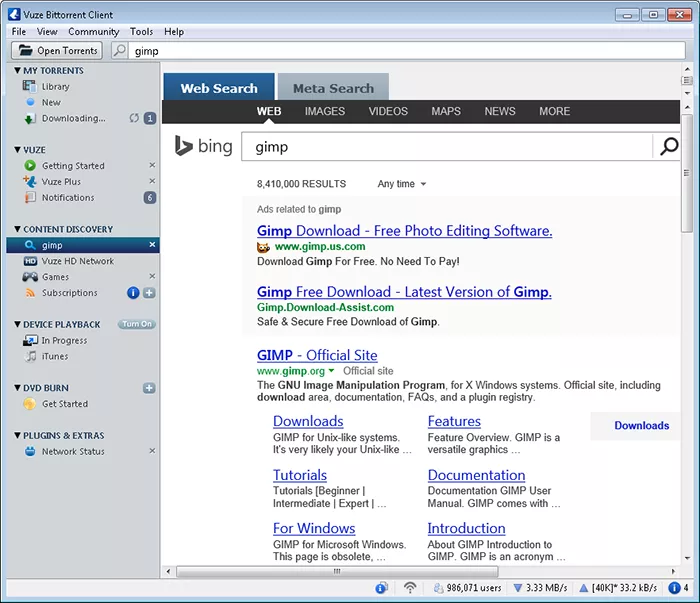The height and width of the screenshot is (603, 700).
Task: Close the Getting Started sidebar entry
Action: tap(152, 165)
